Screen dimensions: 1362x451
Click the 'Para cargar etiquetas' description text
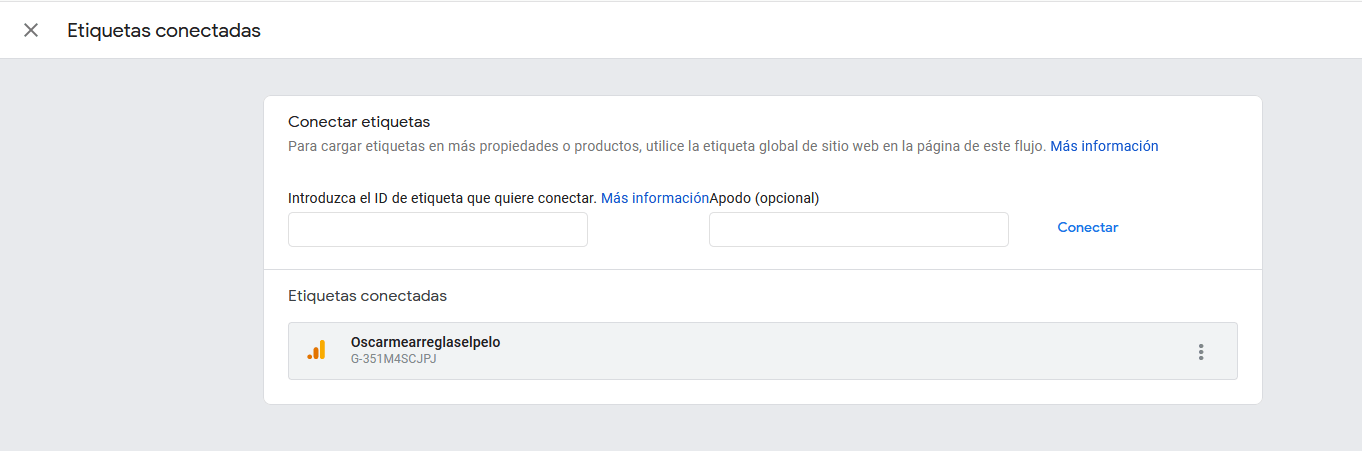tap(667, 146)
